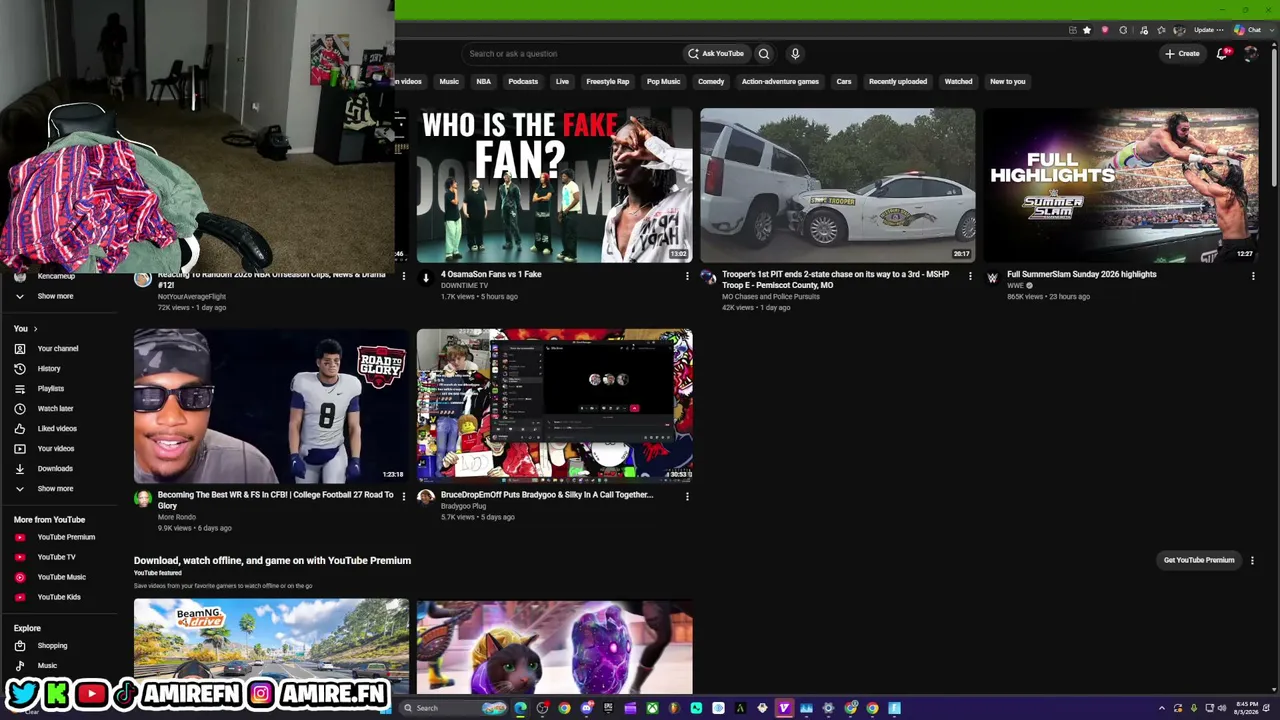Select the NBA filter chip
1280x720 pixels.
click(x=484, y=82)
